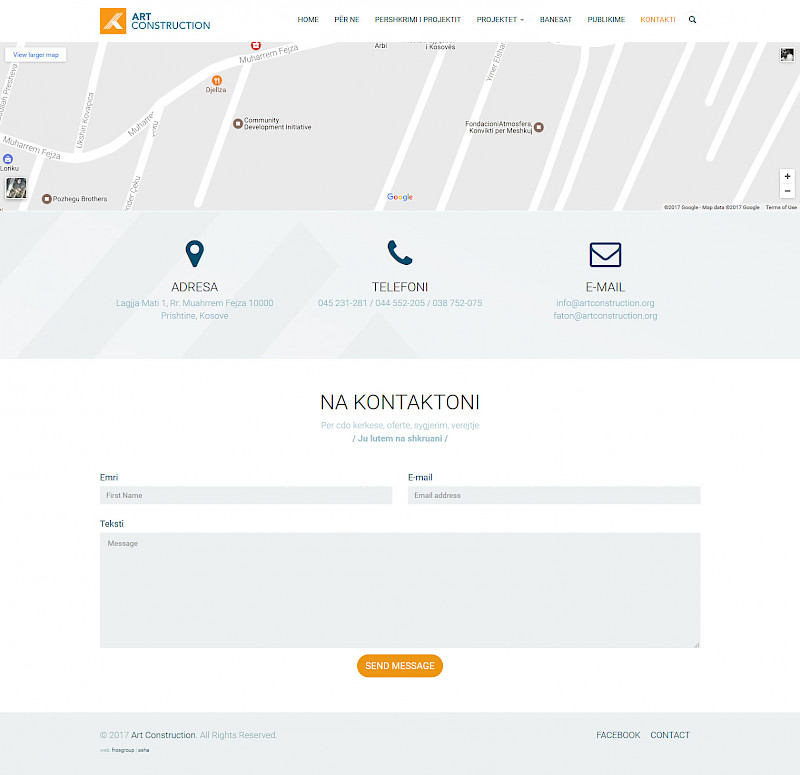Viewport: 800px width, 775px height.
Task: Click the e-mail envelope icon
Action: (x=605, y=255)
